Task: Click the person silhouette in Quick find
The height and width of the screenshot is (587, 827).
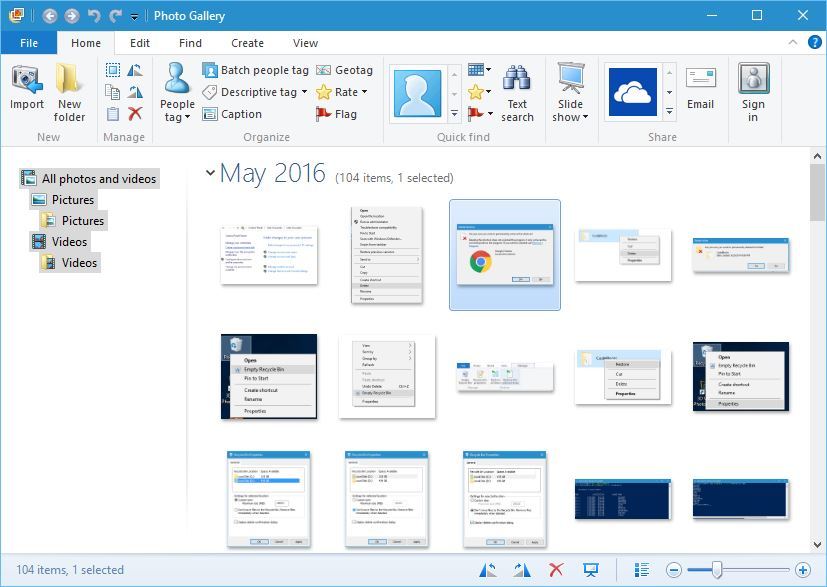Action: pyautogui.click(x=417, y=93)
